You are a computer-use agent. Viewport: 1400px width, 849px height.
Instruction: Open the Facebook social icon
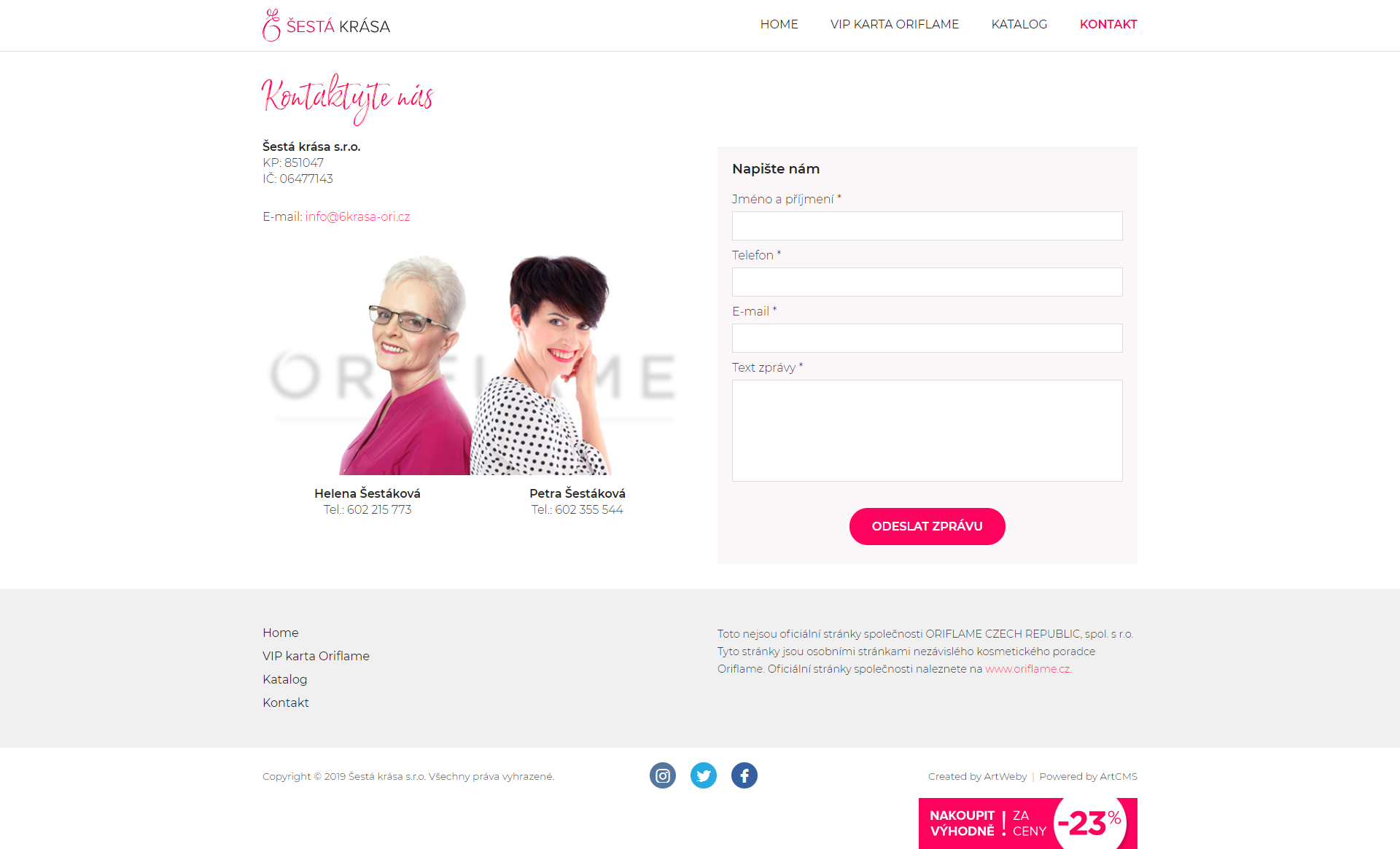pos(744,775)
